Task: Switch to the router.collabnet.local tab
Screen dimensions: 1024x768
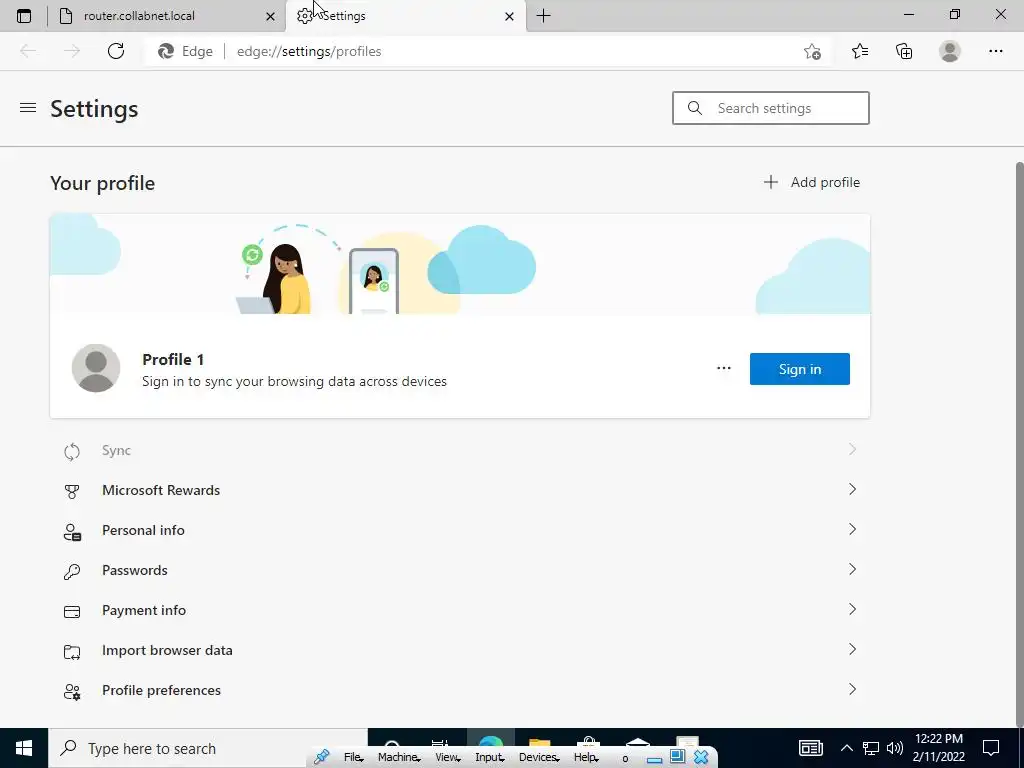Action: tap(167, 16)
